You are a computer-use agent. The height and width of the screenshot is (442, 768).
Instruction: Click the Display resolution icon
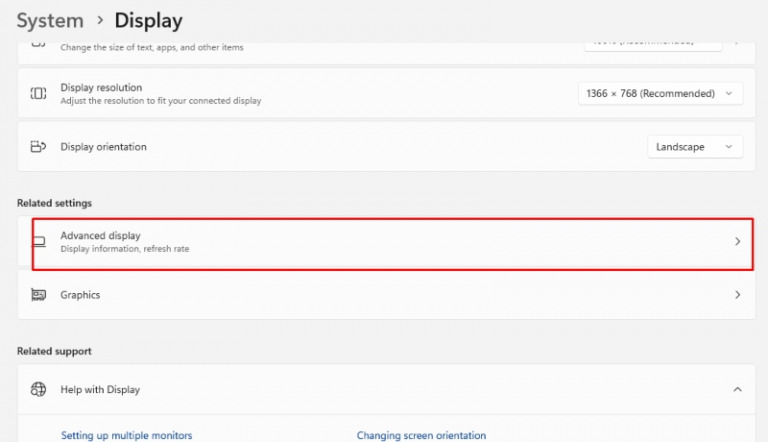tap(38, 93)
